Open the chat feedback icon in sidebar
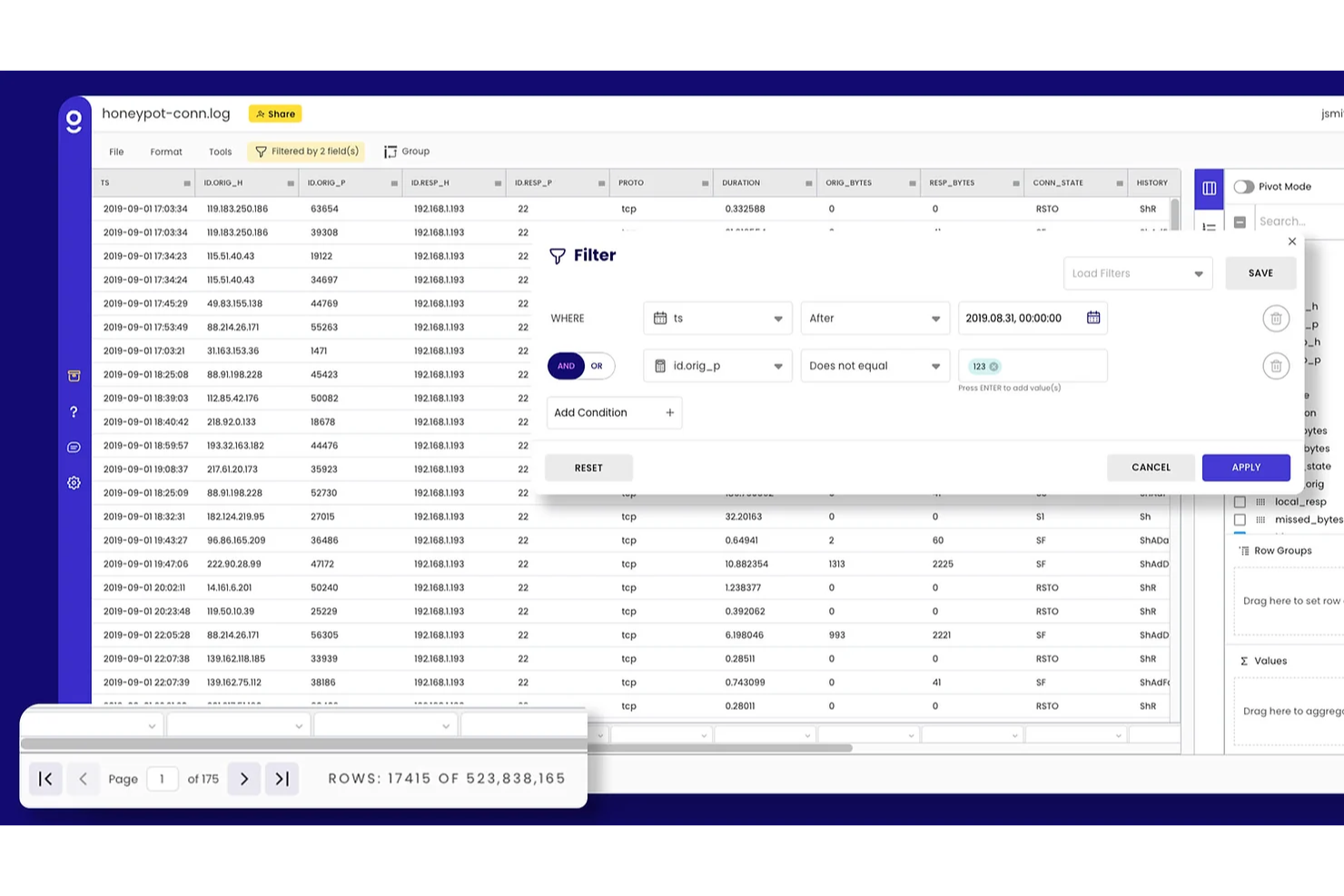This screenshot has width=1344, height=896. 74,447
